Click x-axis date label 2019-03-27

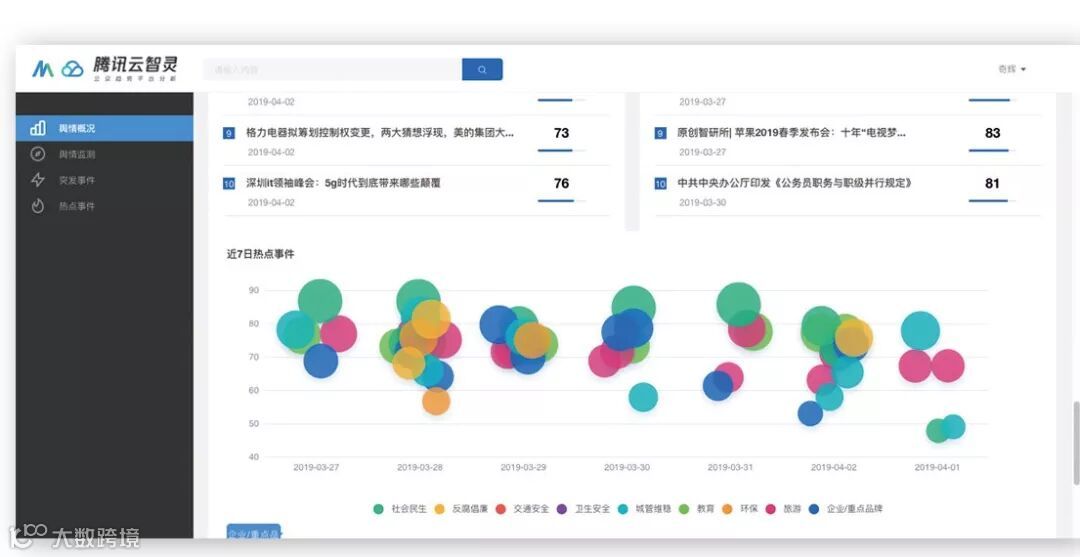[x=316, y=467]
